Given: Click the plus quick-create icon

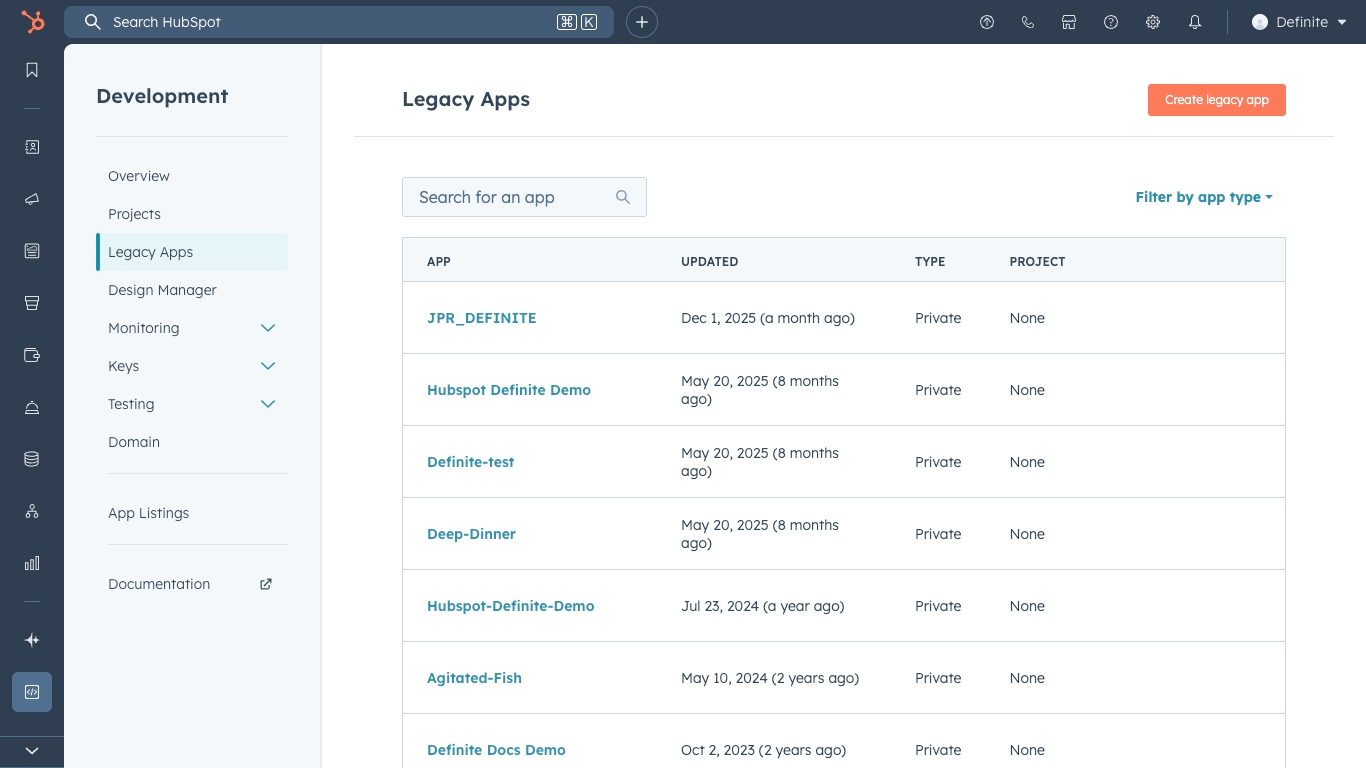Looking at the screenshot, I should point(642,22).
